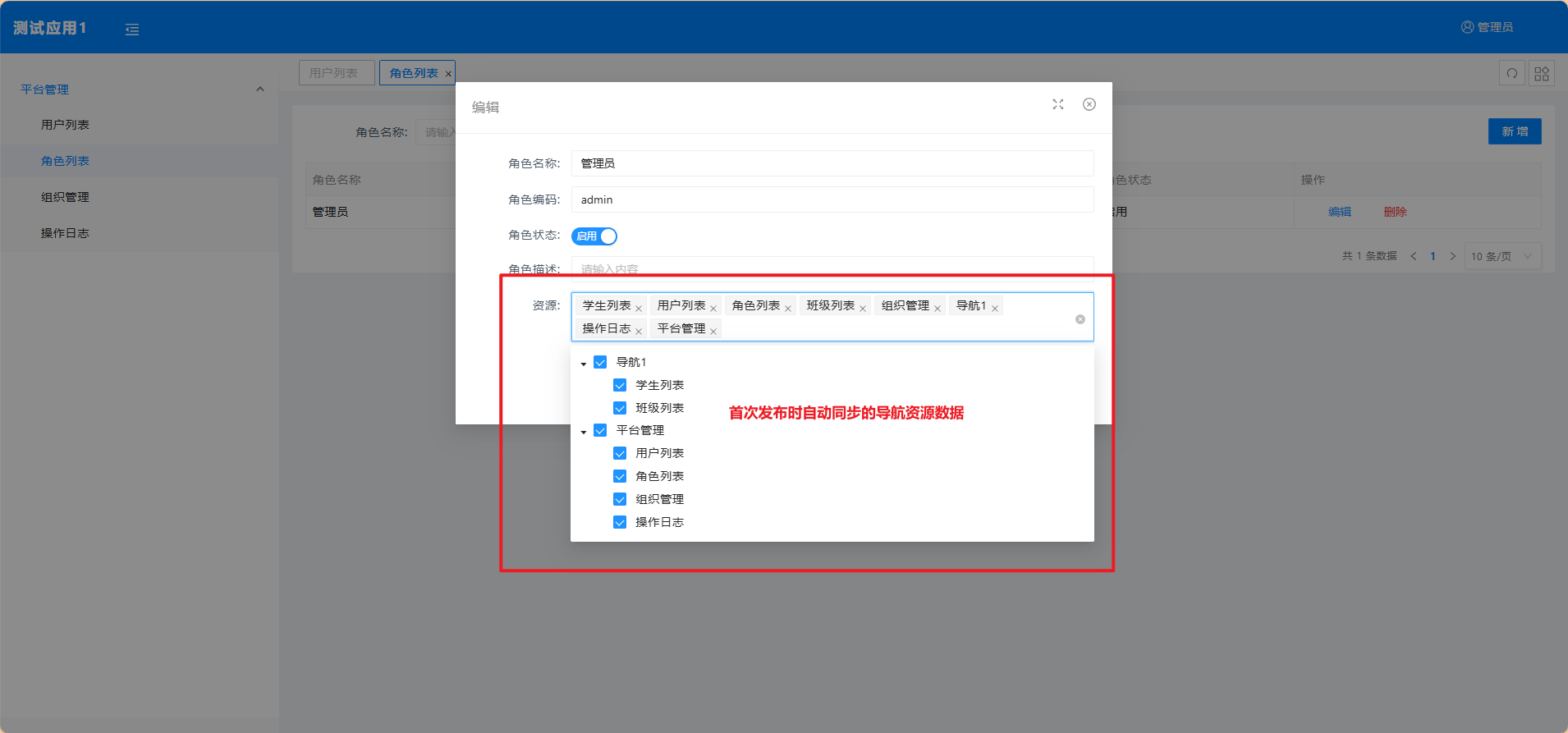Remove the 导航1 tag from resources
The width and height of the screenshot is (1568, 733).
coord(994,309)
